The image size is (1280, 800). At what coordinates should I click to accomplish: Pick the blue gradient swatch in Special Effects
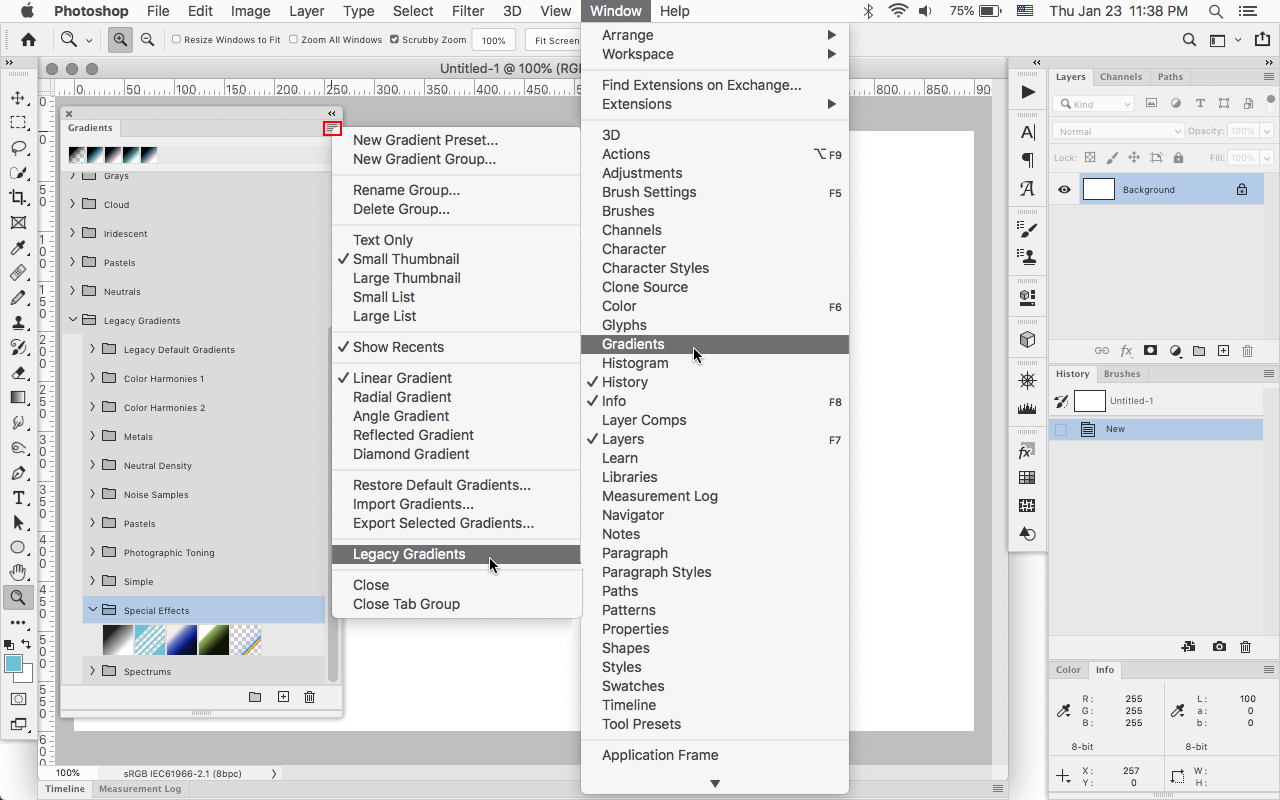(x=182, y=640)
